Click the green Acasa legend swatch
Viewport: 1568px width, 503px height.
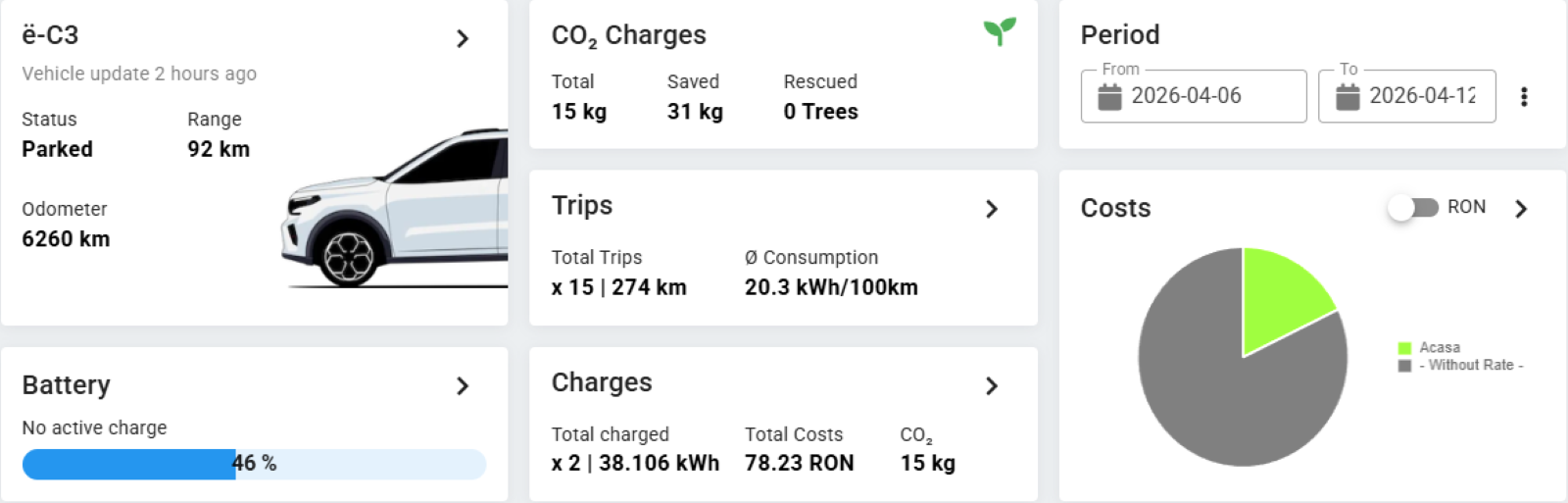coord(1404,348)
